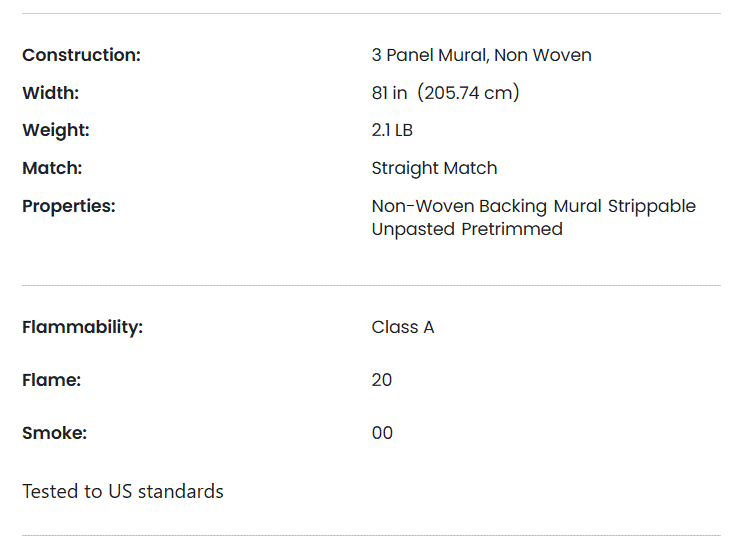This screenshot has width=740, height=548.
Task: Click the Properties label
Action: coord(69,206)
